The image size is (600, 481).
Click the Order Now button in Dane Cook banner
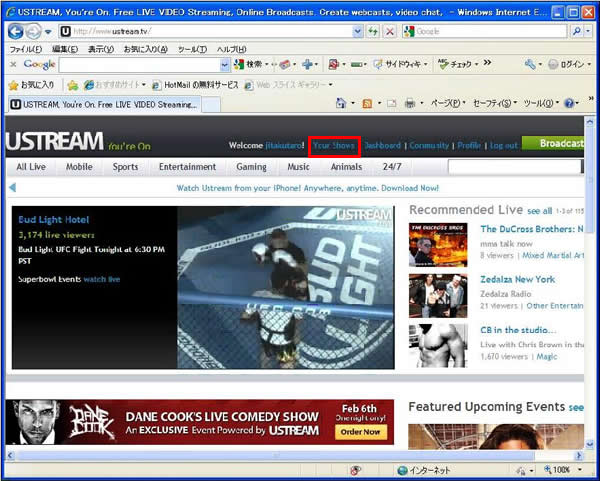(360, 432)
